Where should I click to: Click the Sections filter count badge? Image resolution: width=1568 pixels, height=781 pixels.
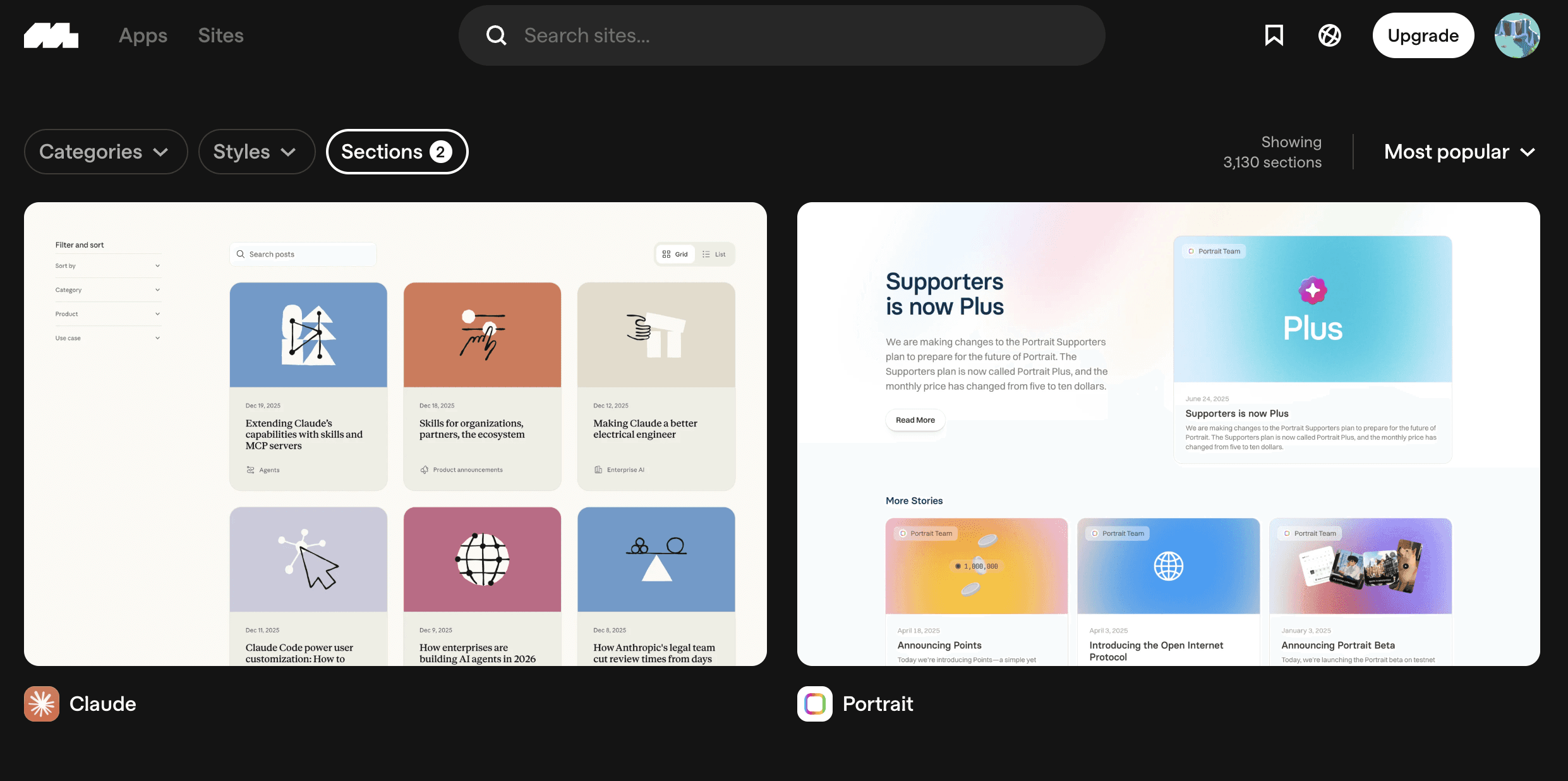pyautogui.click(x=440, y=152)
